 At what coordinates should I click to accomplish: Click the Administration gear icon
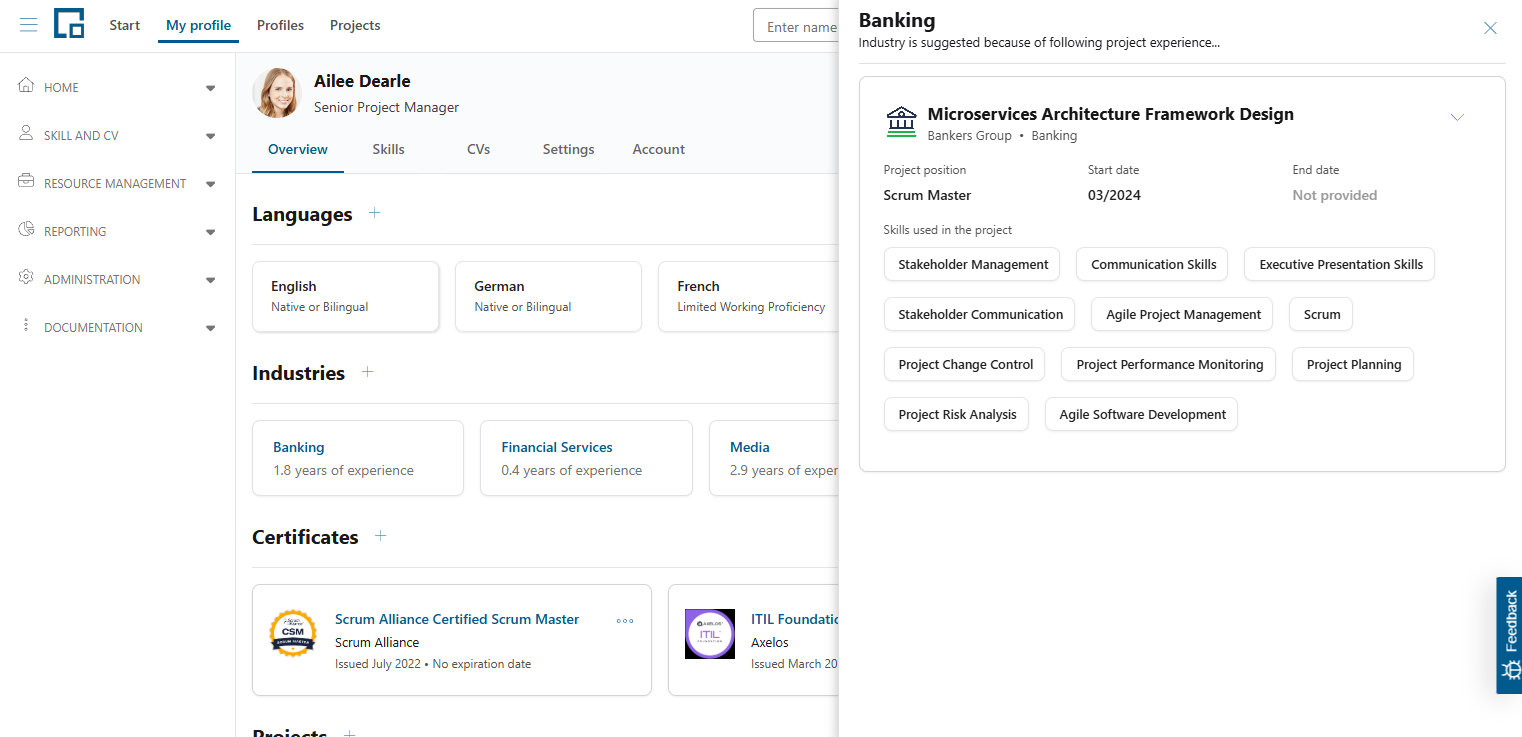(x=26, y=277)
